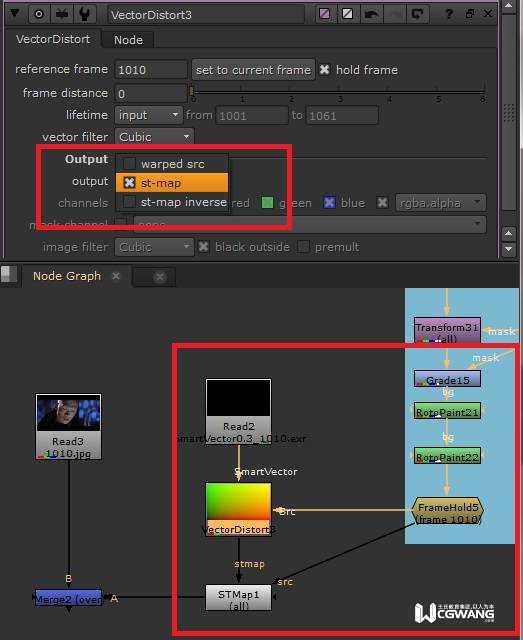This screenshot has height=640, width=523.
Task: Switch to the VectorDistort tab
Action: [x=53, y=39]
